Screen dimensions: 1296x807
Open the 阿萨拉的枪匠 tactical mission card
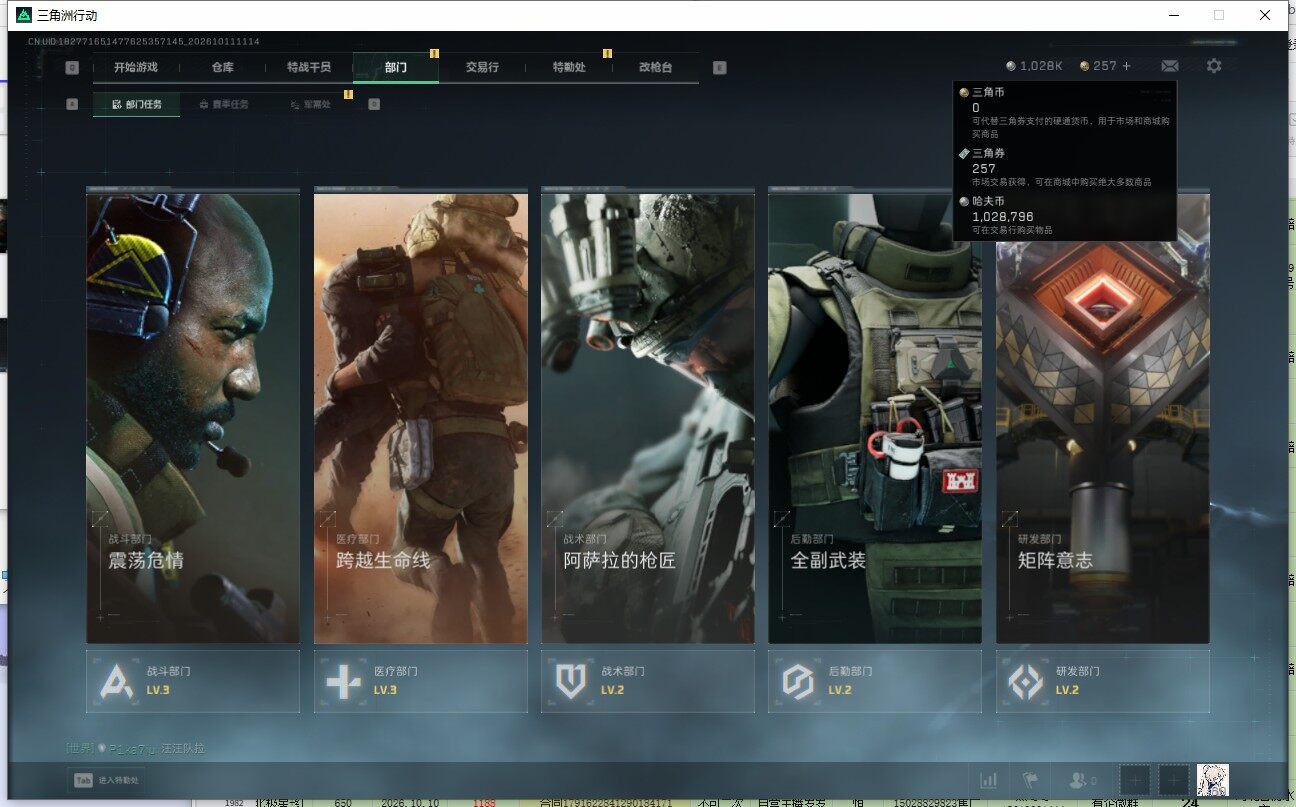pyautogui.click(x=648, y=418)
